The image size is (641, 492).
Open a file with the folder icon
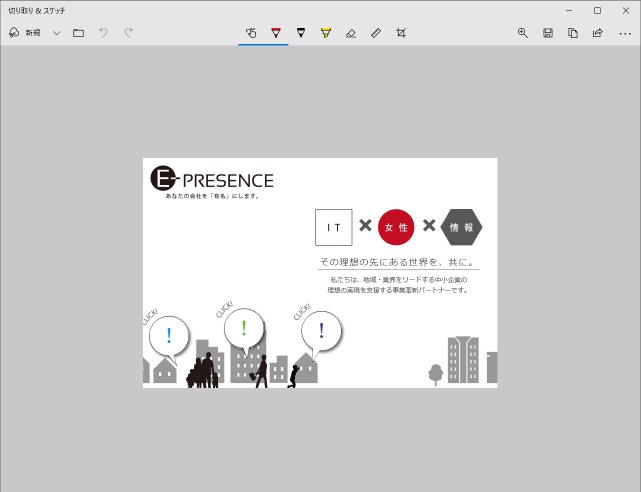[78, 33]
